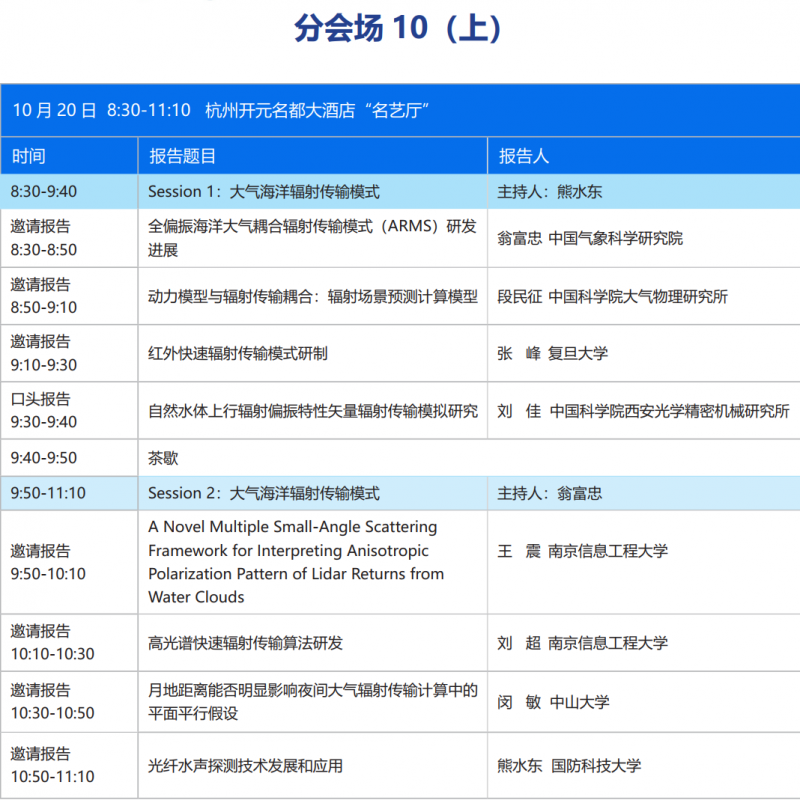Select the 红外快速辐射传输模式研制 title
Image resolution: width=800 pixels, height=800 pixels.
[x=238, y=353]
